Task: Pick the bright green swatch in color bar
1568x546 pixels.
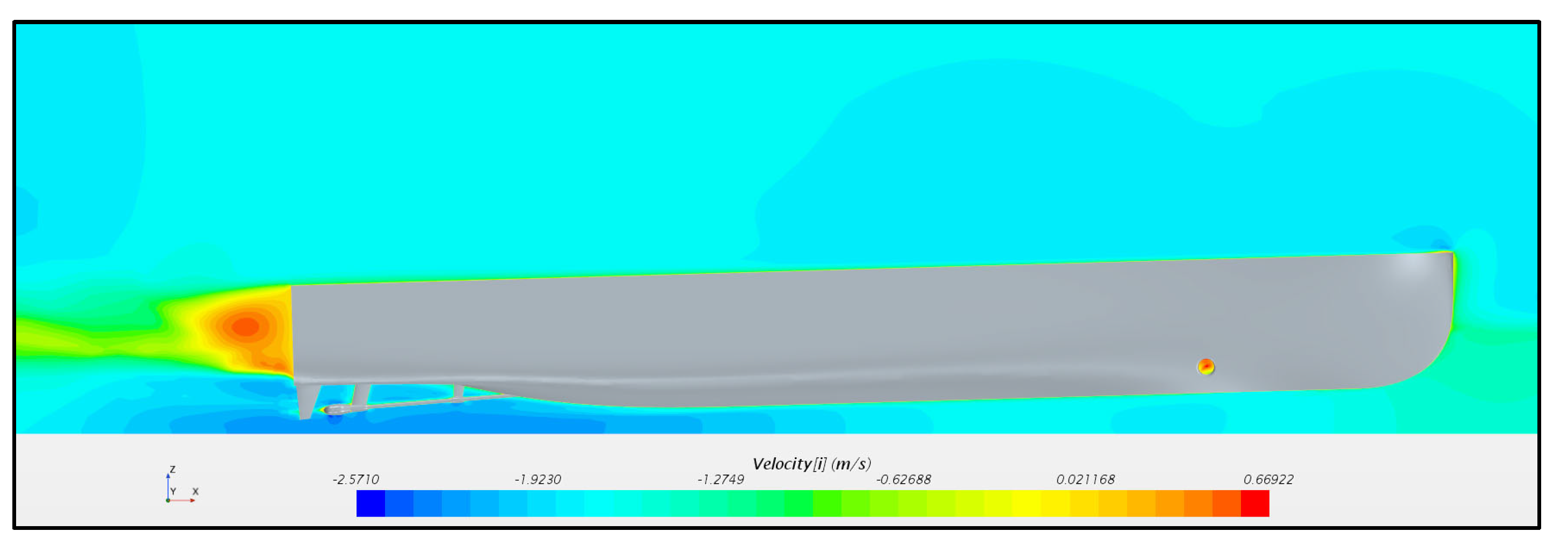Action: coord(798,504)
